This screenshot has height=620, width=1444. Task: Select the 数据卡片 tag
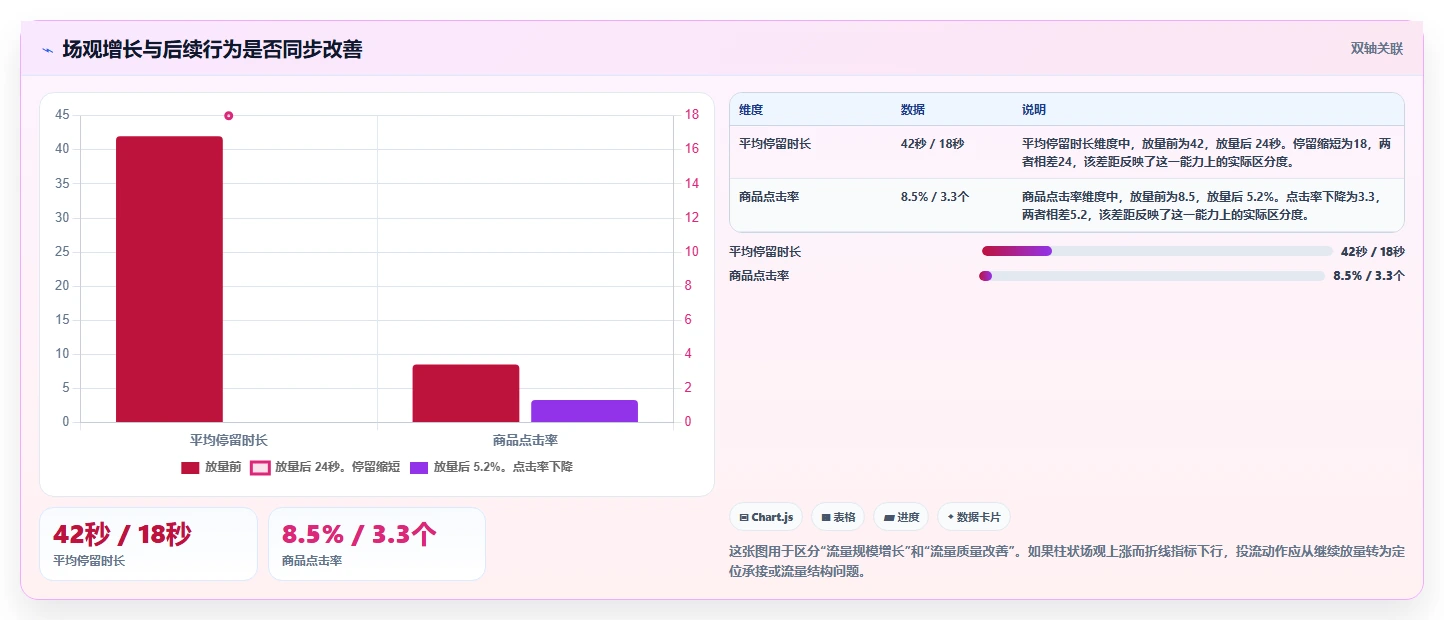(x=974, y=517)
